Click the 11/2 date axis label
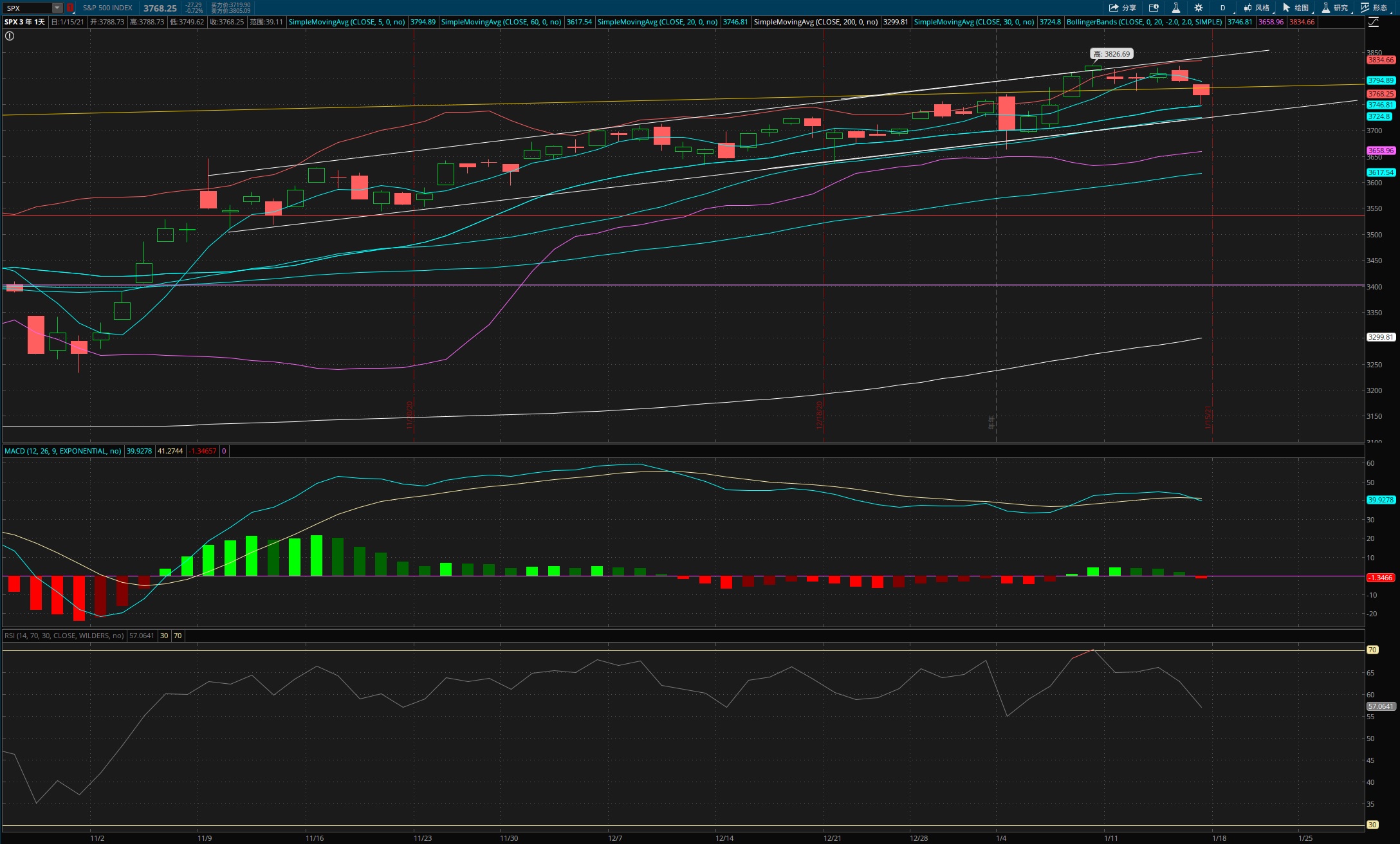 [x=97, y=838]
